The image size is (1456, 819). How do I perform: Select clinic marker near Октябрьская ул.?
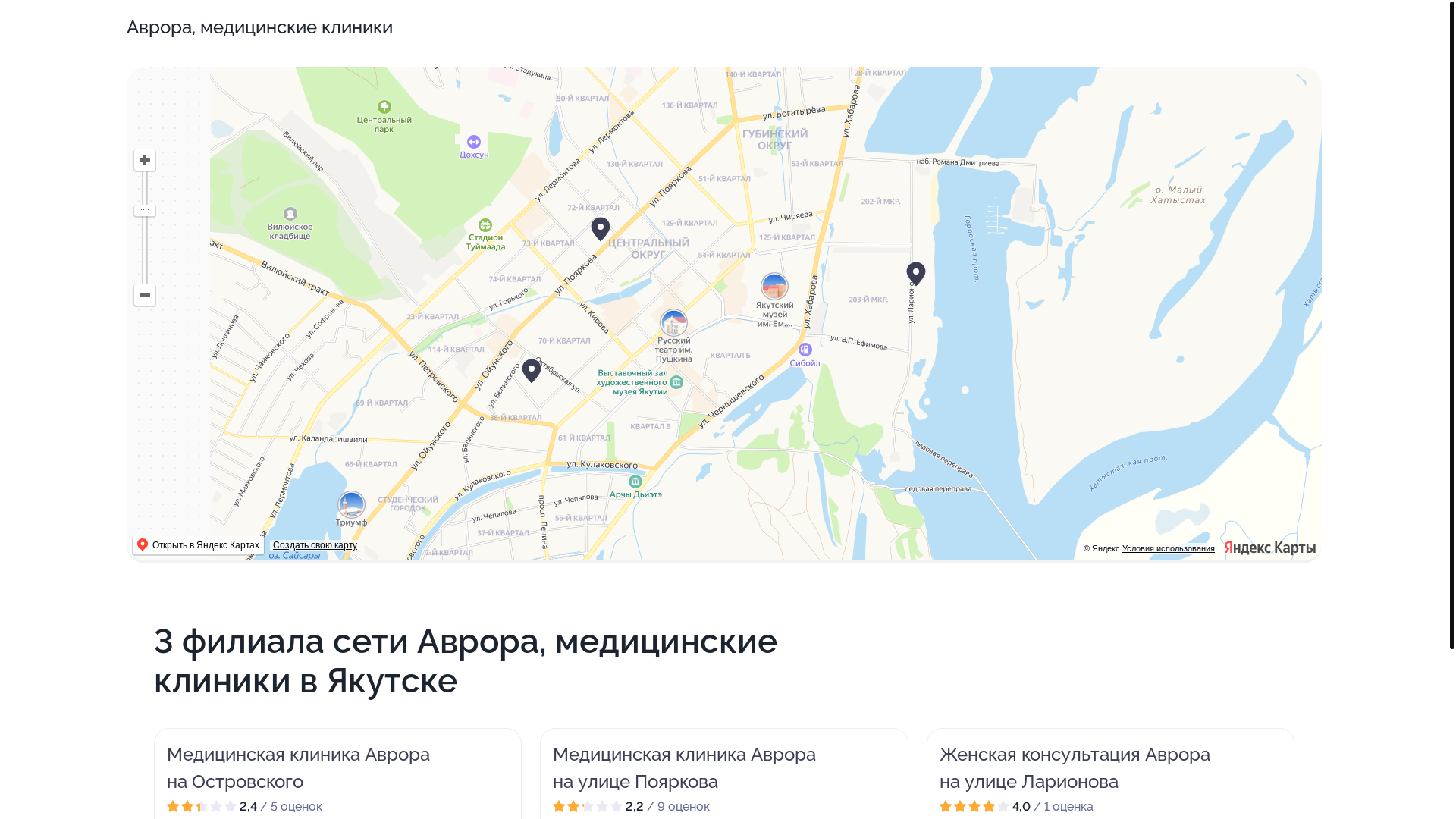532,371
